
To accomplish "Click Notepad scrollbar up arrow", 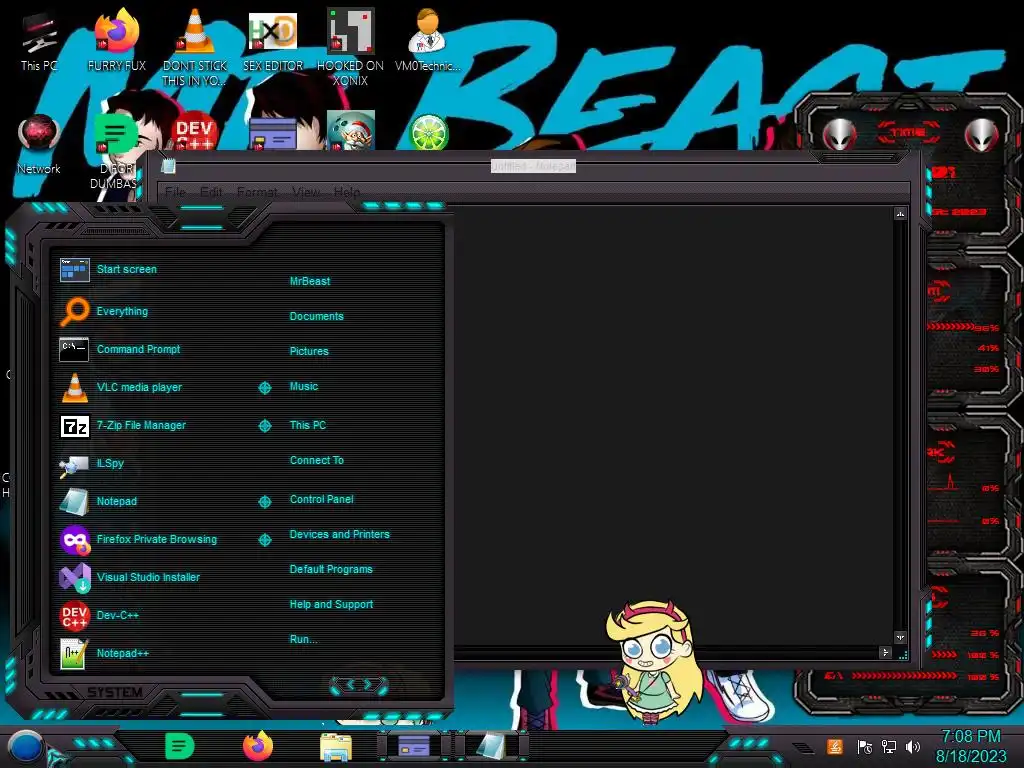I will click(x=901, y=214).
